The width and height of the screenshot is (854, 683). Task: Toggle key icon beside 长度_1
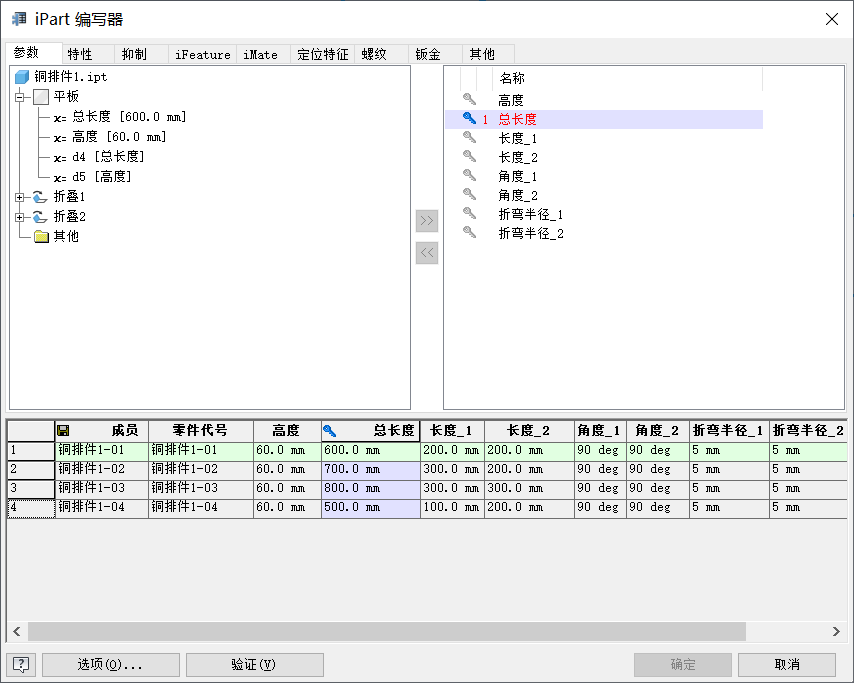point(469,137)
